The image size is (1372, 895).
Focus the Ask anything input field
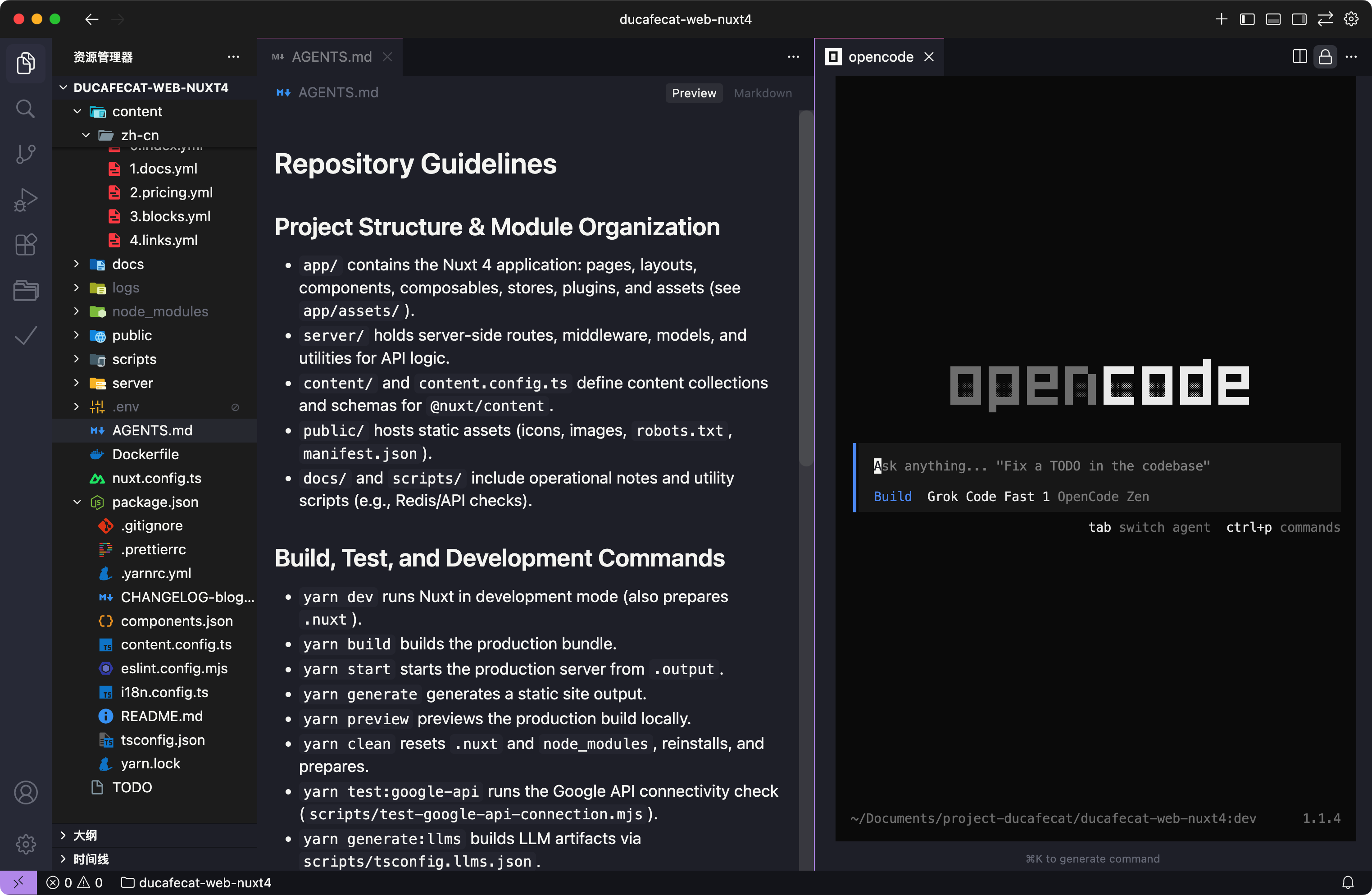coord(1038,466)
